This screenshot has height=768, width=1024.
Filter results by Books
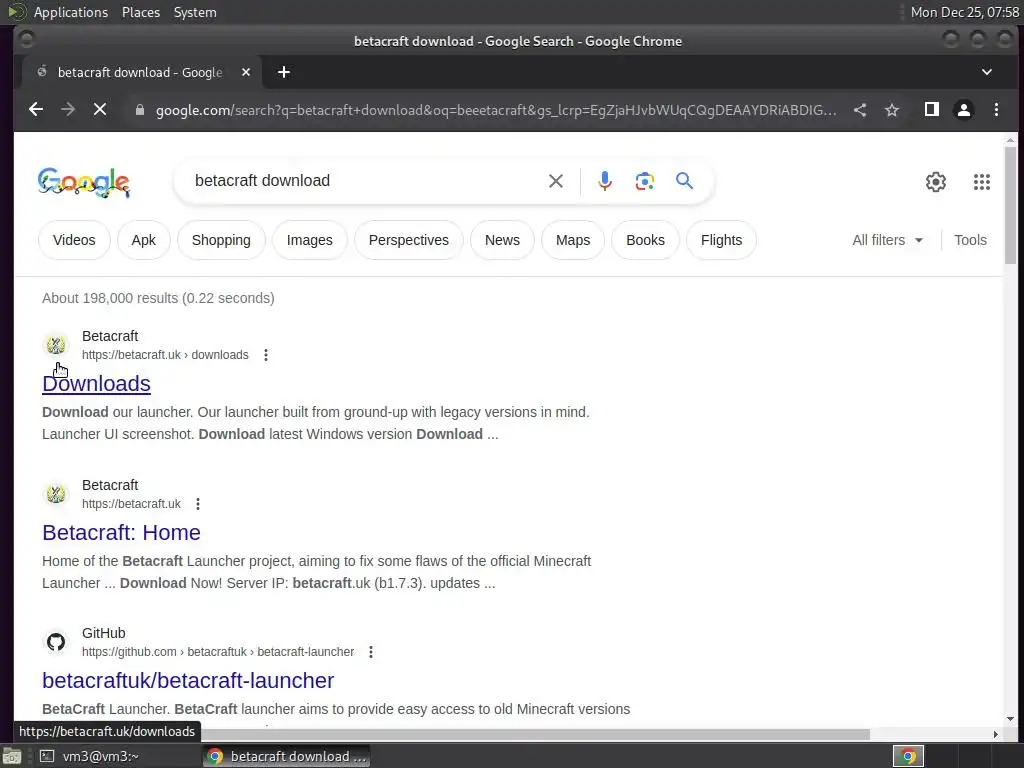(x=645, y=240)
